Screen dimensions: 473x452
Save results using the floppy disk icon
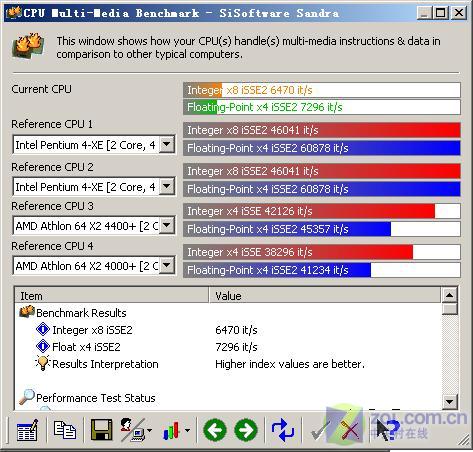click(x=101, y=430)
